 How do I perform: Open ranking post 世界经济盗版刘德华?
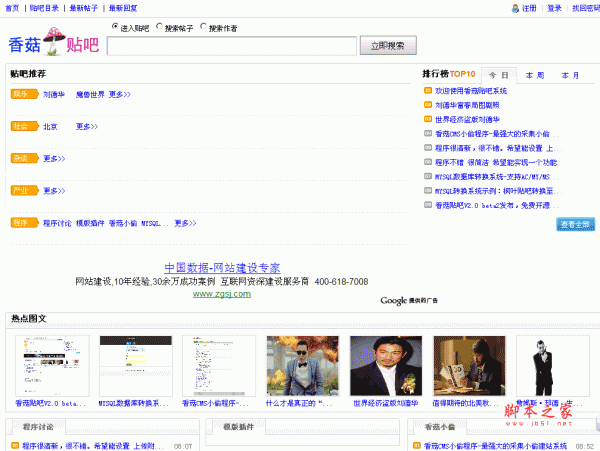(467, 119)
